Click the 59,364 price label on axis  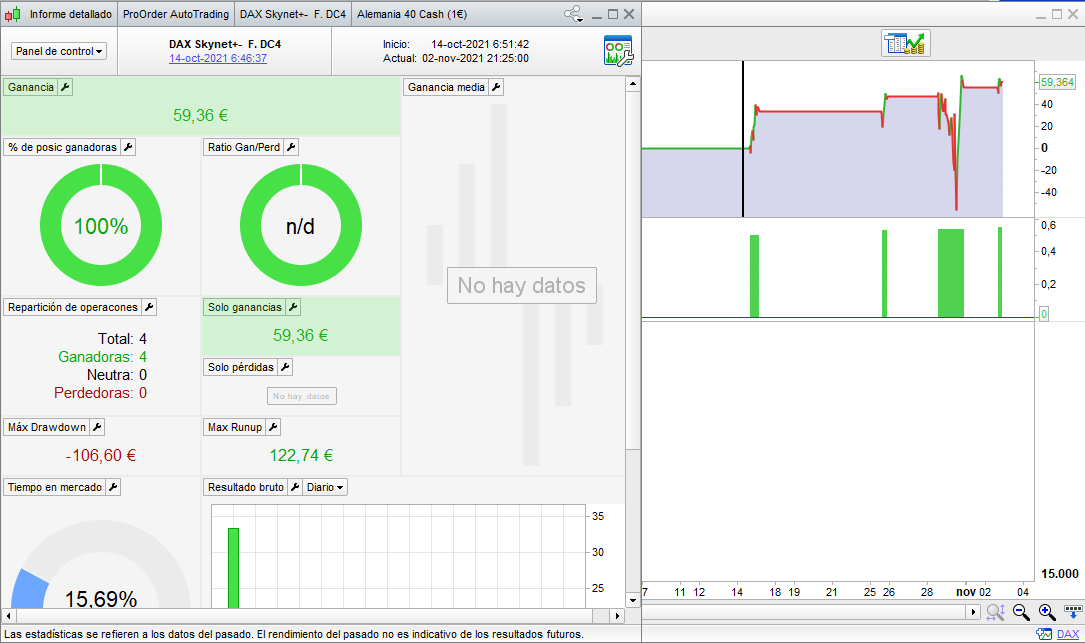point(1057,82)
